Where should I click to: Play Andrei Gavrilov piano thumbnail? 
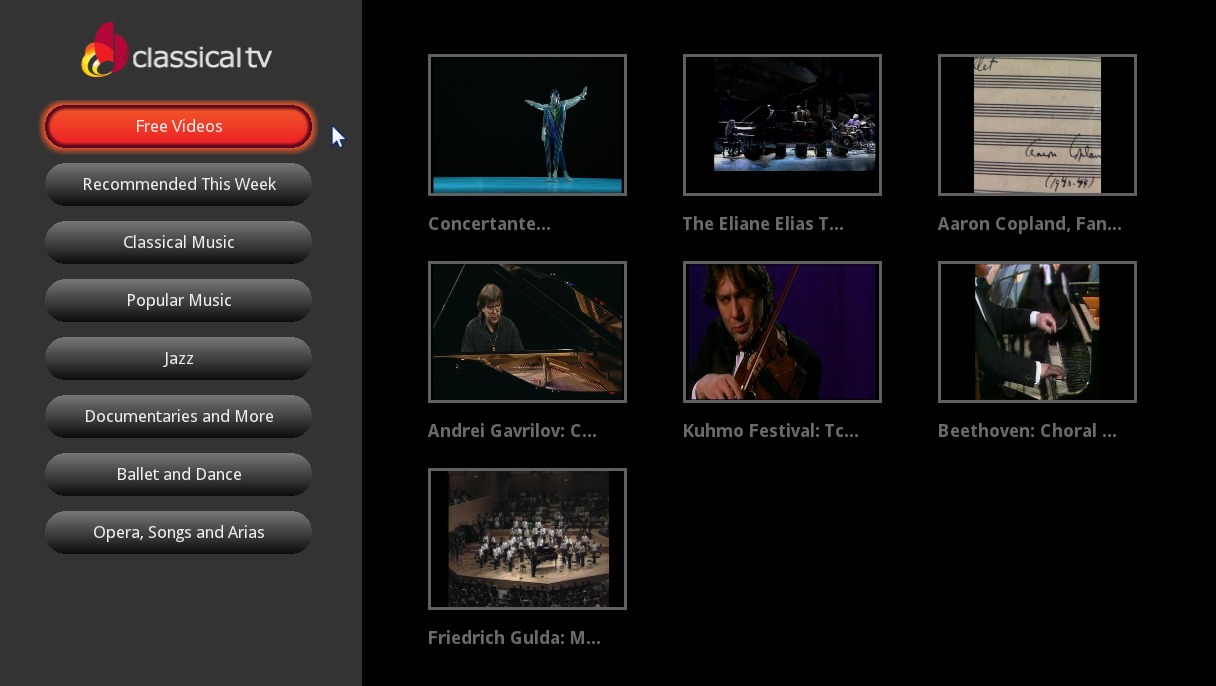pos(527,332)
